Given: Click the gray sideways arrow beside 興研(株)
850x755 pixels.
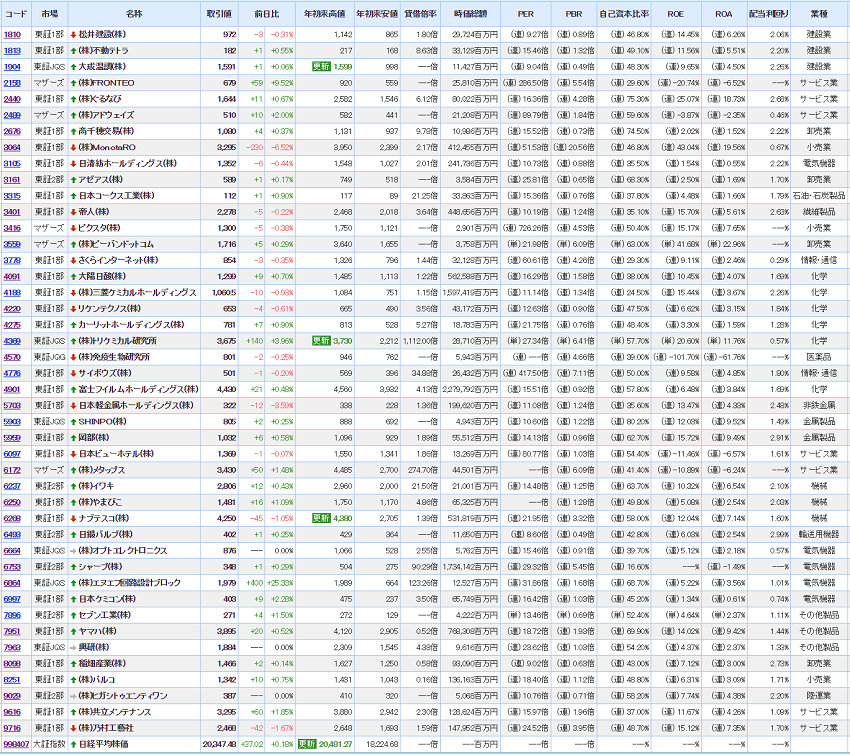Looking at the screenshot, I should pos(73,647).
